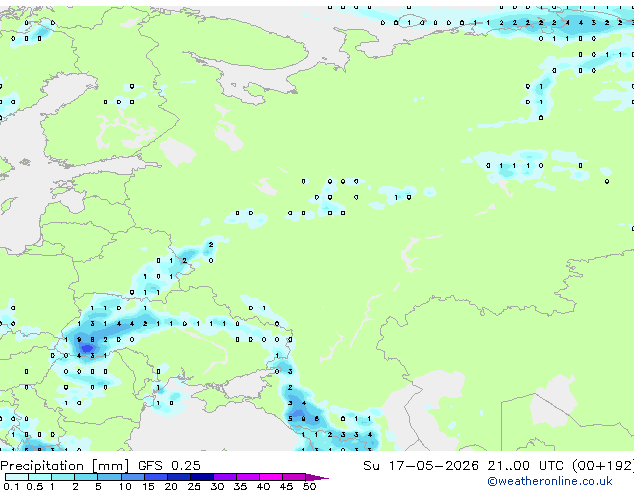Screen dimensions: 634x490
Task: Pick the legend swatch for 1–2 mm
Action: [x=63, y=477]
